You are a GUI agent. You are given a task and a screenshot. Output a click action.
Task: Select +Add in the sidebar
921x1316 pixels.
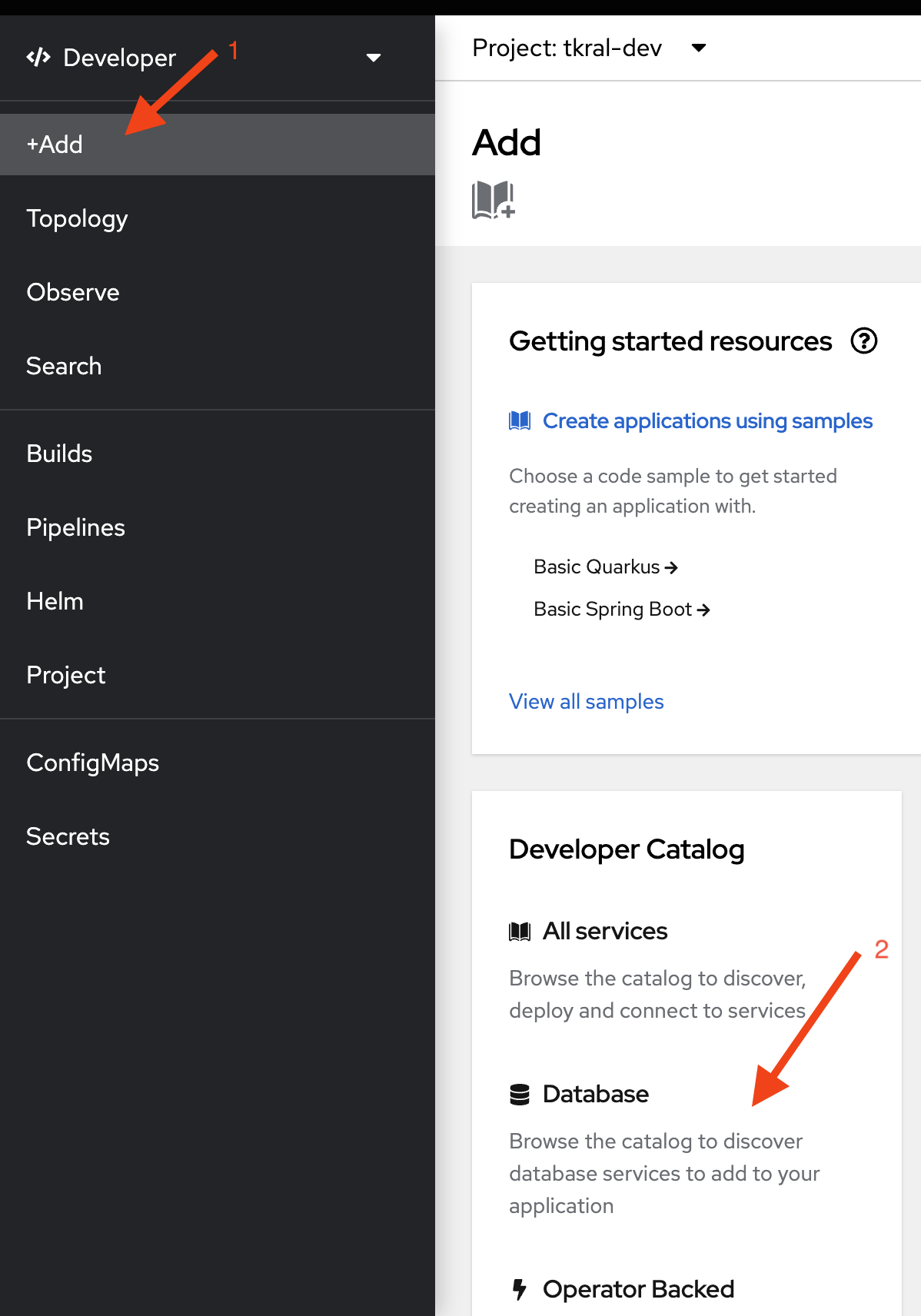coord(55,145)
